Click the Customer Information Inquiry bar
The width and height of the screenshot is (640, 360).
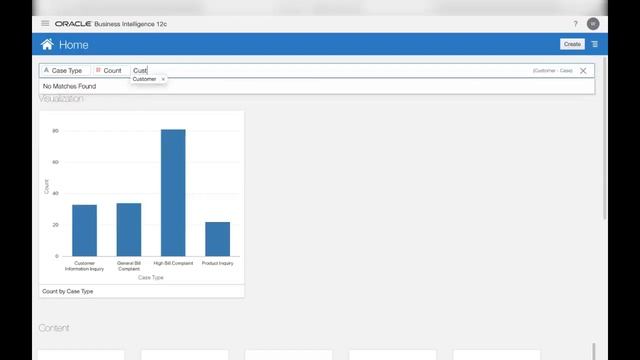pos(84,231)
